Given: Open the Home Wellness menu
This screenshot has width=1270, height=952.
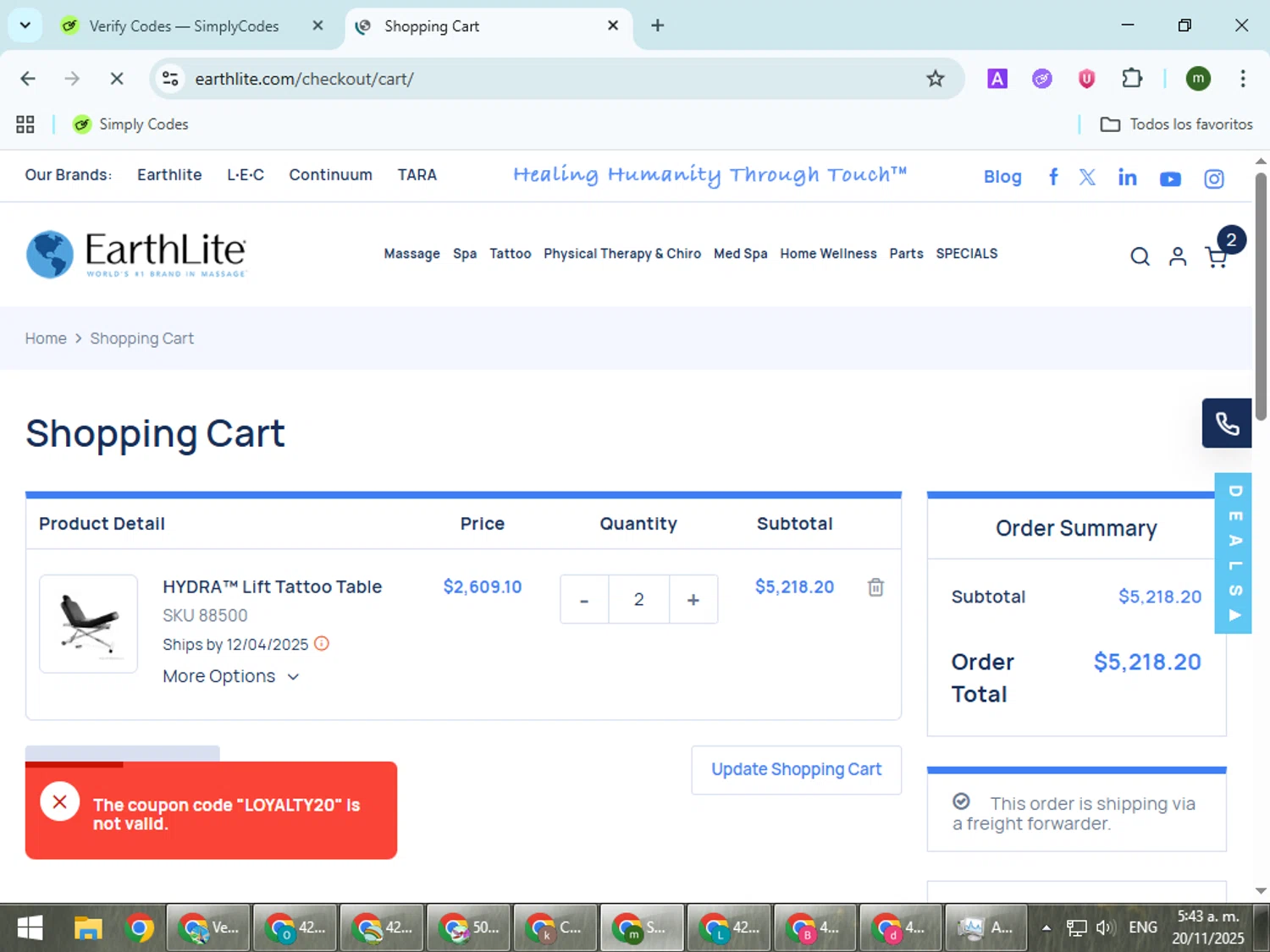Looking at the screenshot, I should click(x=828, y=253).
